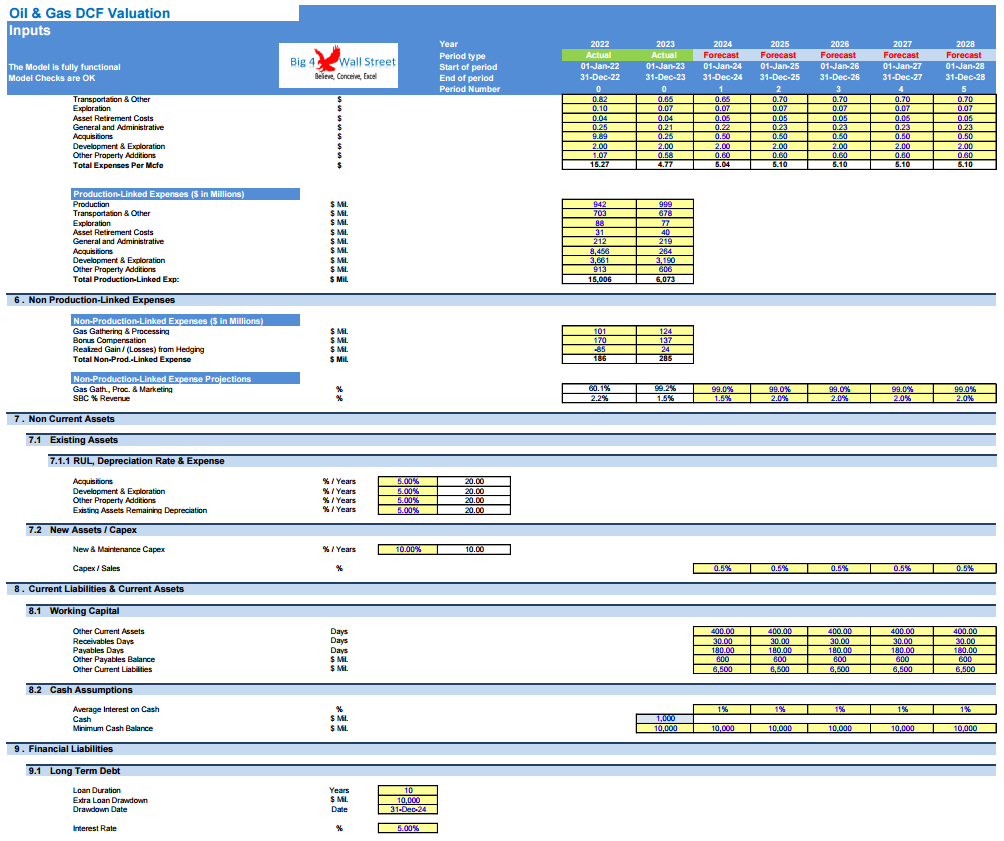The width and height of the screenshot is (1004, 841).
Task: Select Total Production-Linked Exp 2022 cell 15,006
Action: [599, 279]
